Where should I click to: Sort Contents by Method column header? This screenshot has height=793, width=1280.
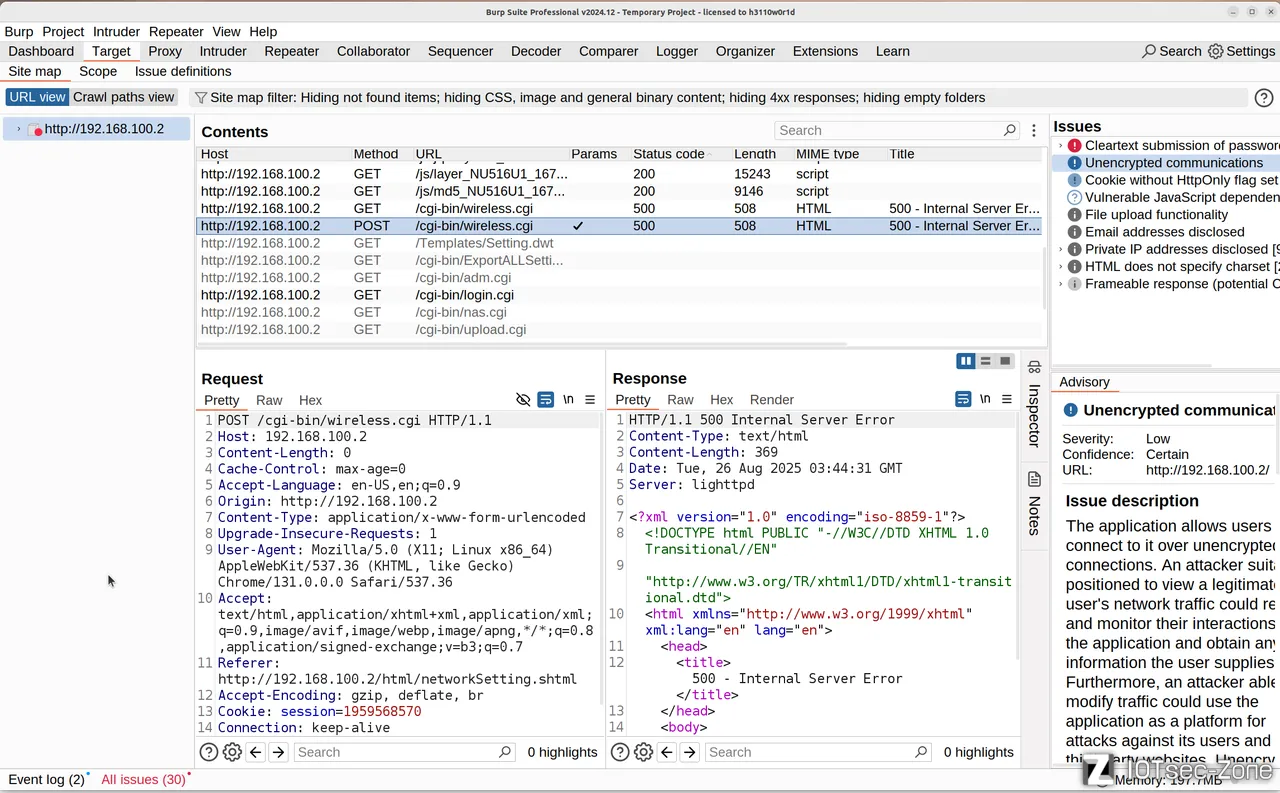click(375, 154)
